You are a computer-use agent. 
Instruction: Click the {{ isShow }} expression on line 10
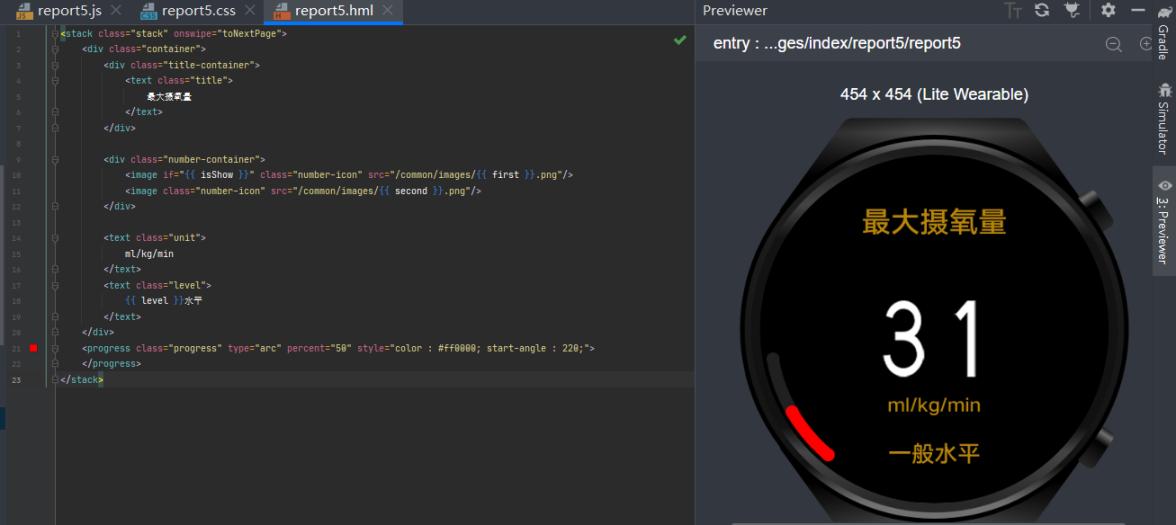217,175
